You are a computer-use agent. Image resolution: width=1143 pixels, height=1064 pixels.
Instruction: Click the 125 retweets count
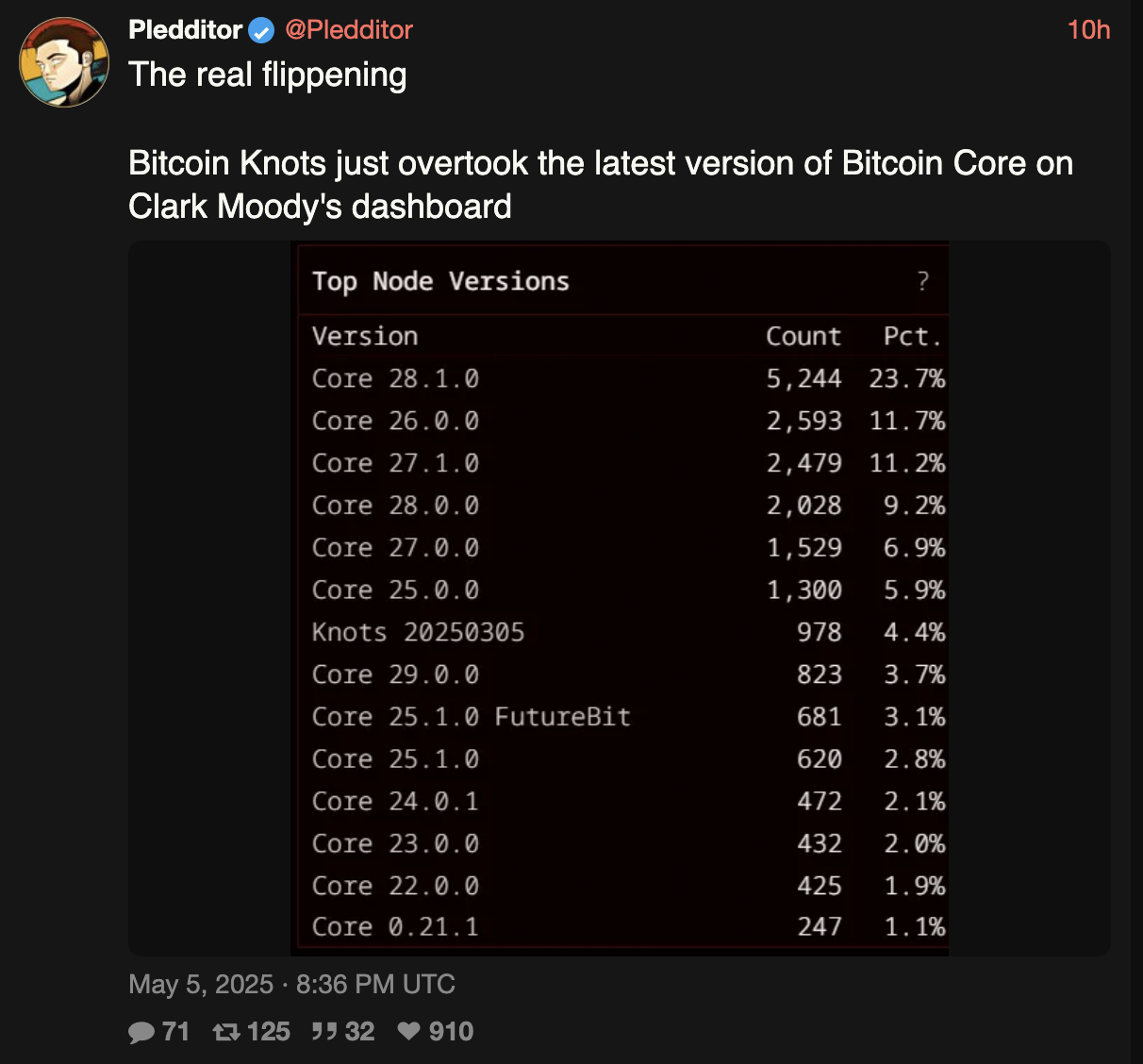(x=269, y=1032)
